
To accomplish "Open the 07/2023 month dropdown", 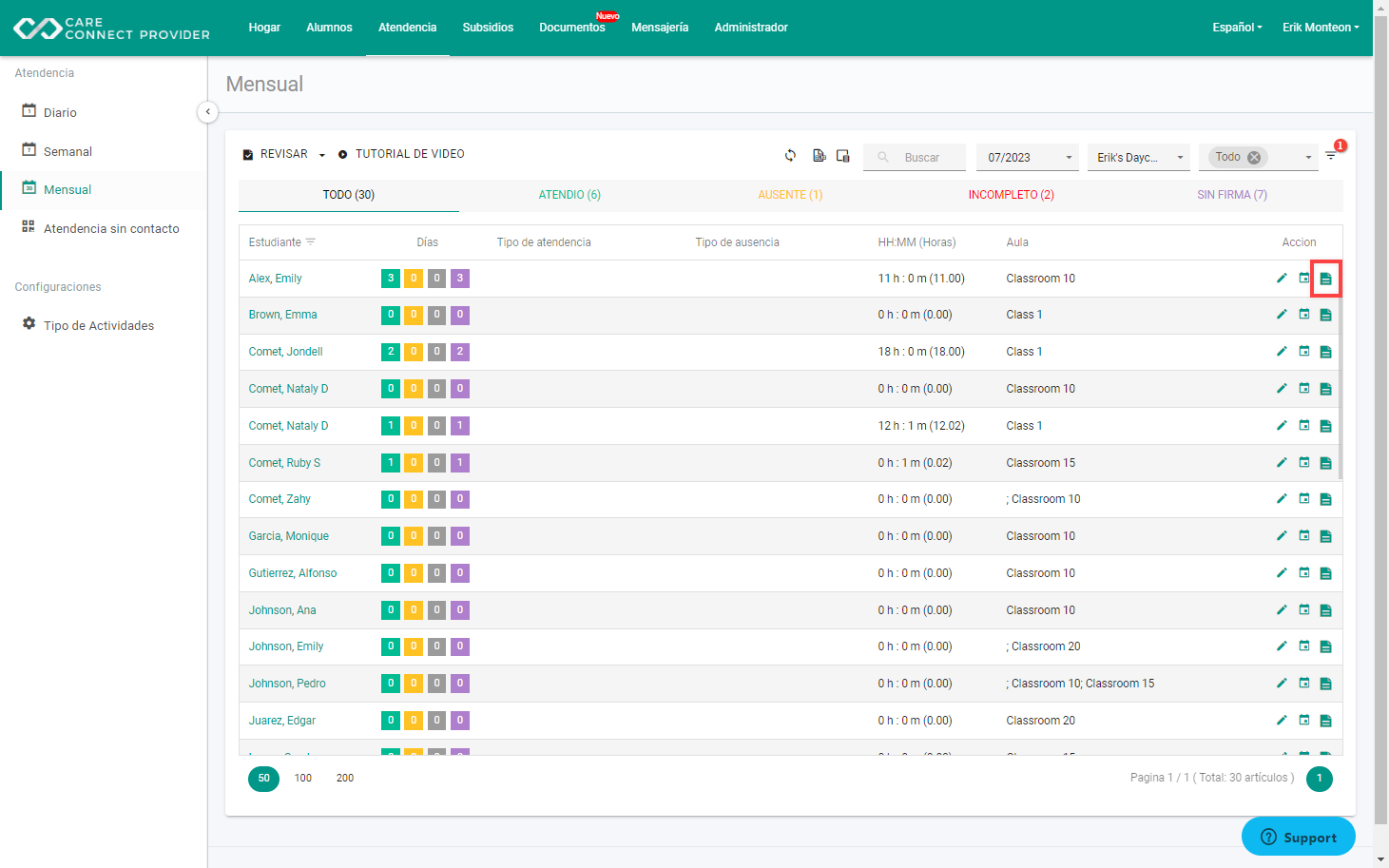I will click(1028, 157).
